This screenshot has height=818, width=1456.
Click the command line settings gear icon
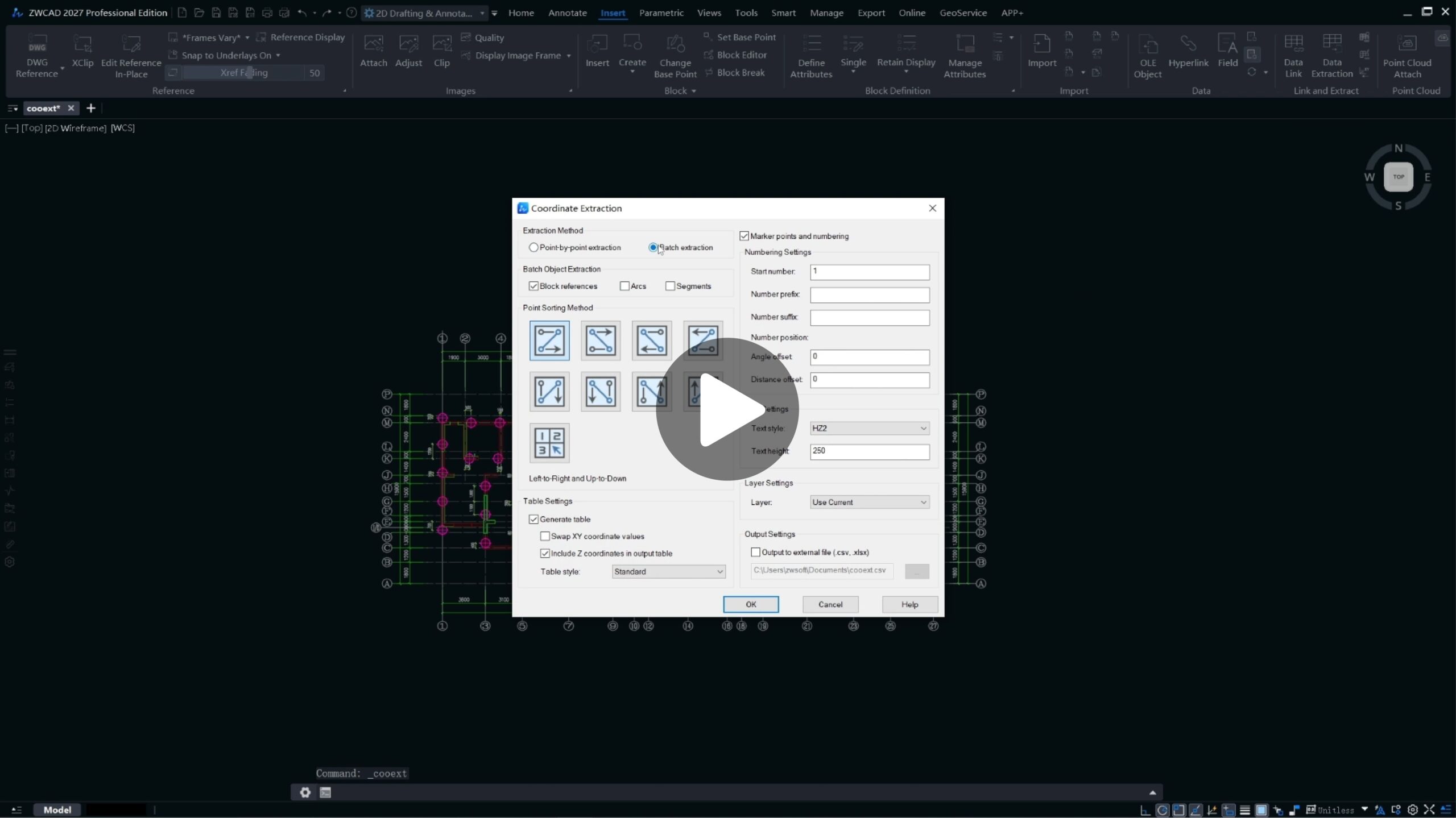tap(305, 792)
